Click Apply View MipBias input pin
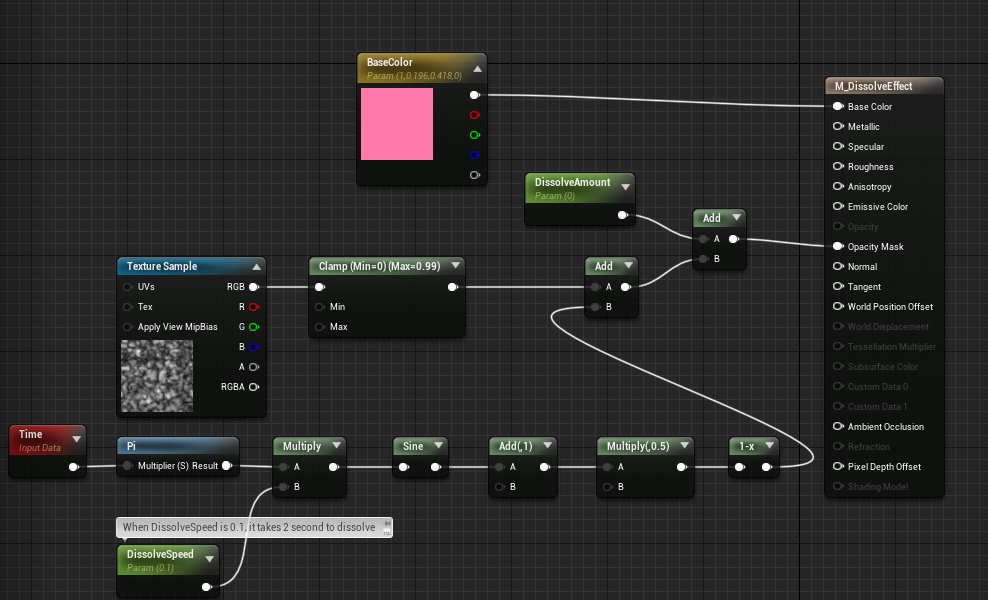Screen dimensions: 988x600 click(128, 326)
